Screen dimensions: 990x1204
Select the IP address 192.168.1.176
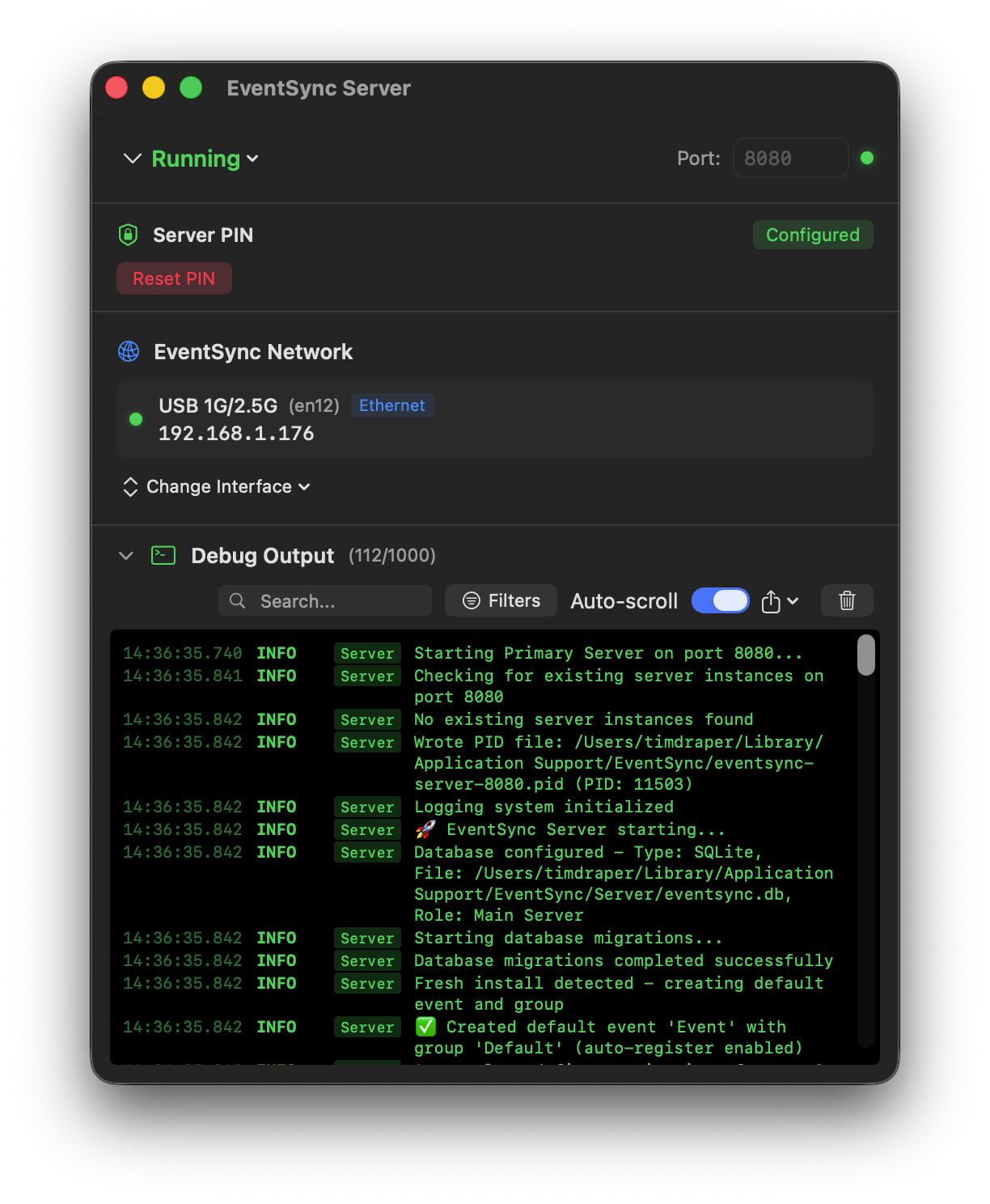coord(236,434)
